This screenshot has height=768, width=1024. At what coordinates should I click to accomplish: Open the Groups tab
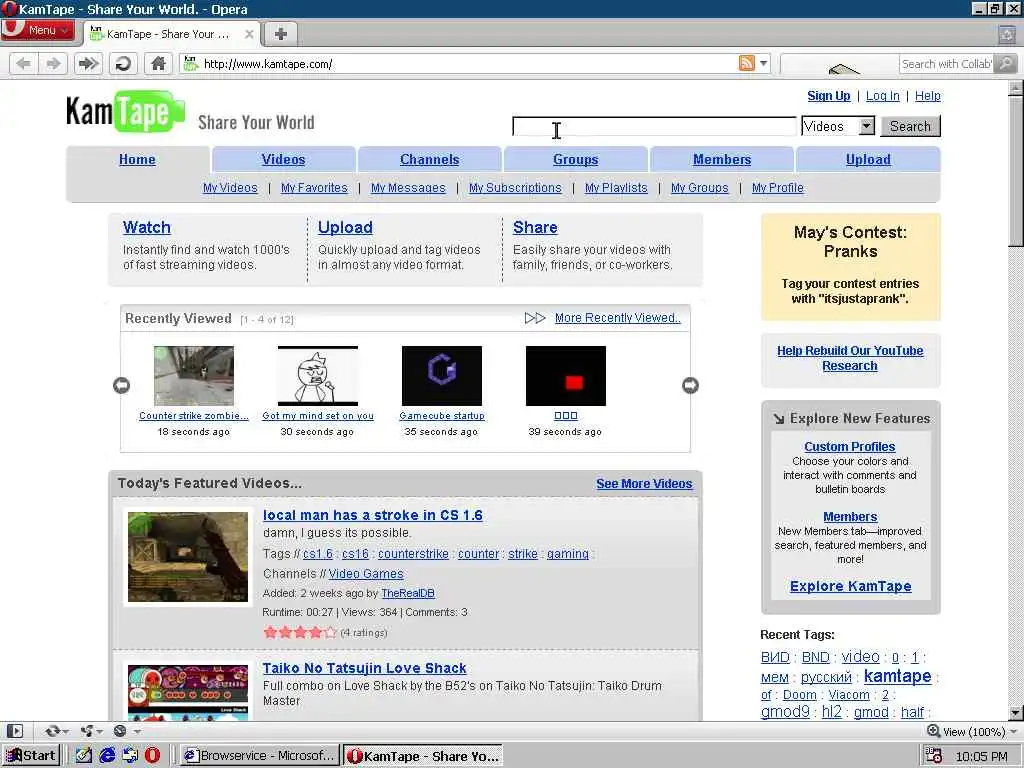point(575,159)
